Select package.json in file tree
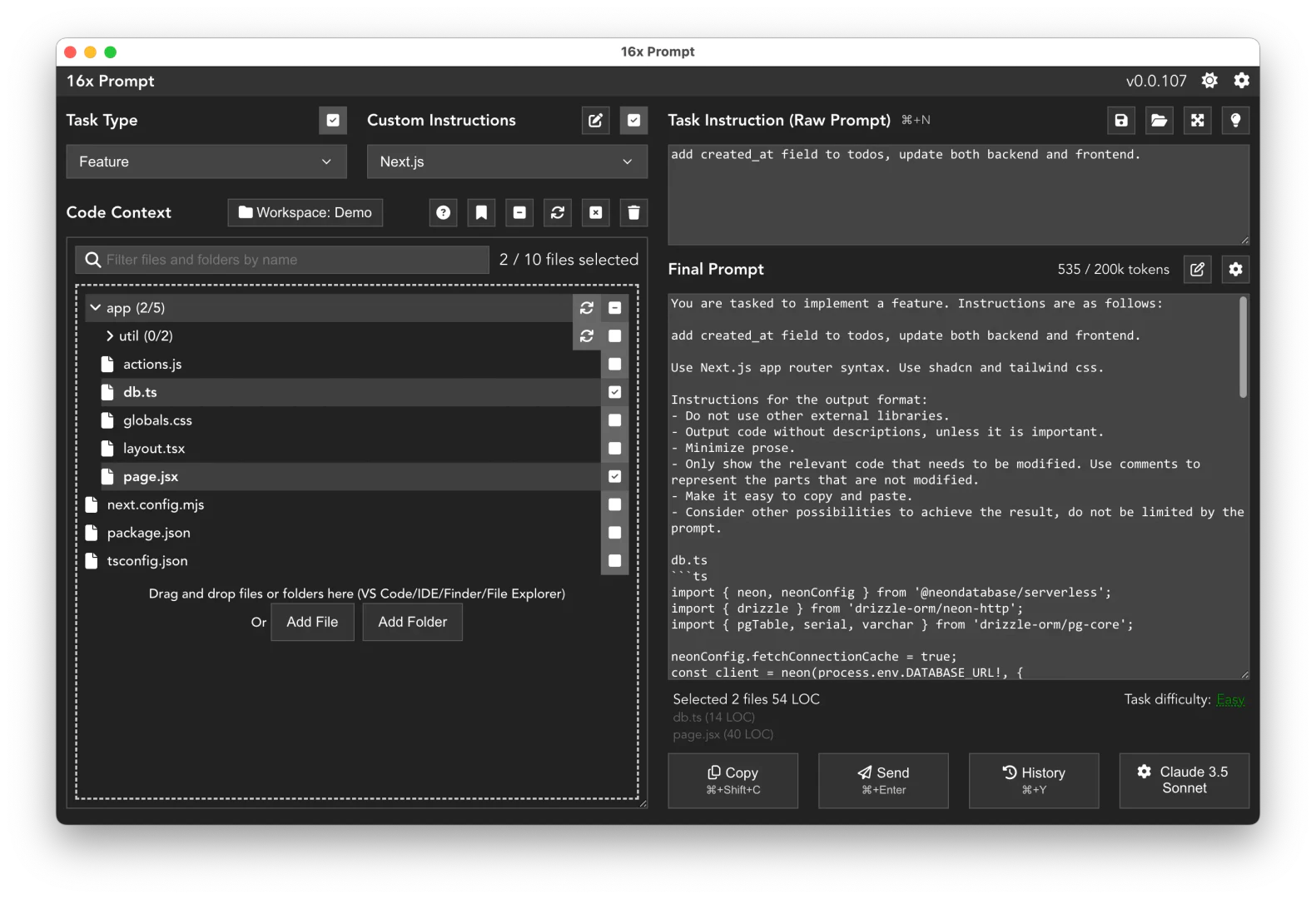This screenshot has height=899, width=1316. tap(149, 533)
